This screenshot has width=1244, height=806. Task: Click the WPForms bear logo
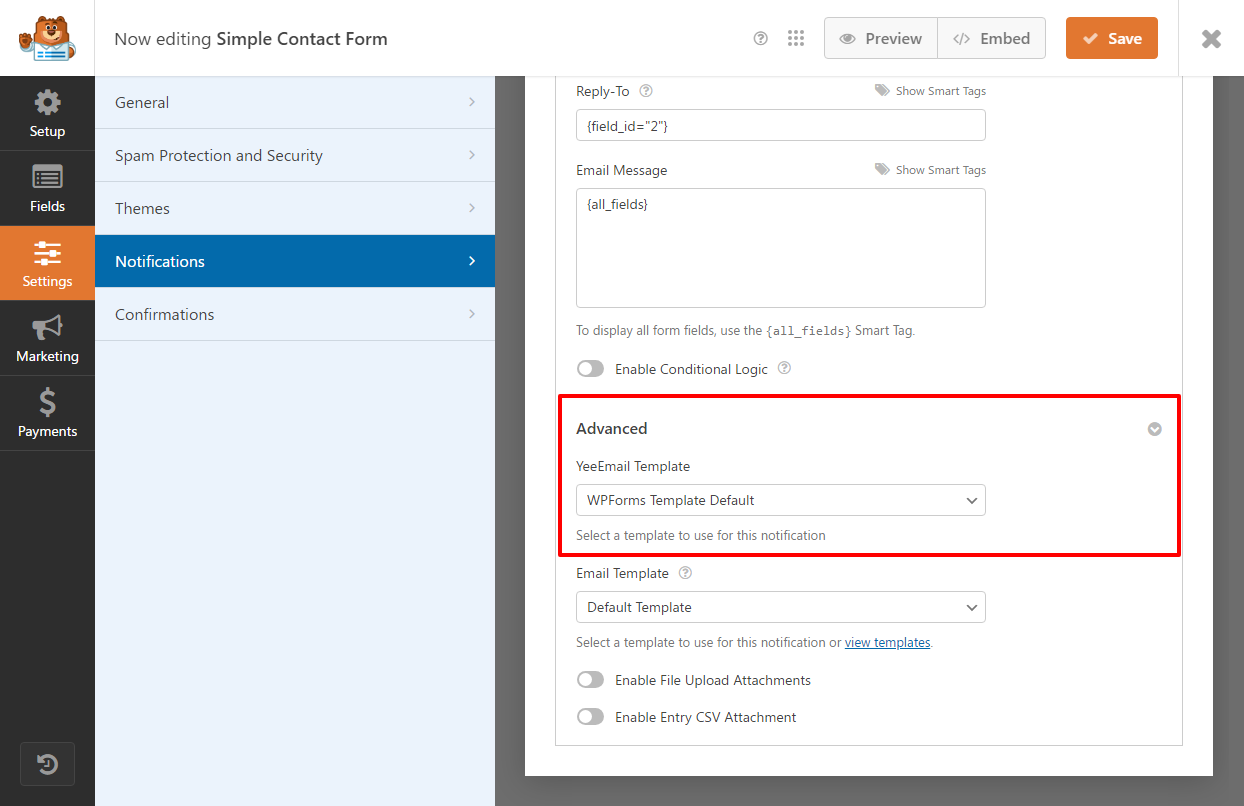click(47, 38)
